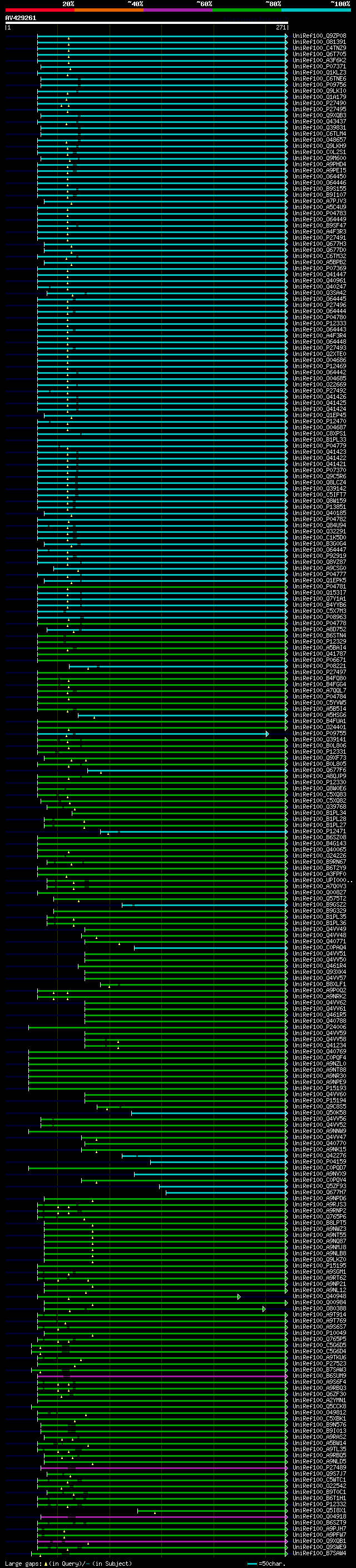Click the UniRef100_P27490 entry
The image size is (356, 1568).
click(x=319, y=103)
